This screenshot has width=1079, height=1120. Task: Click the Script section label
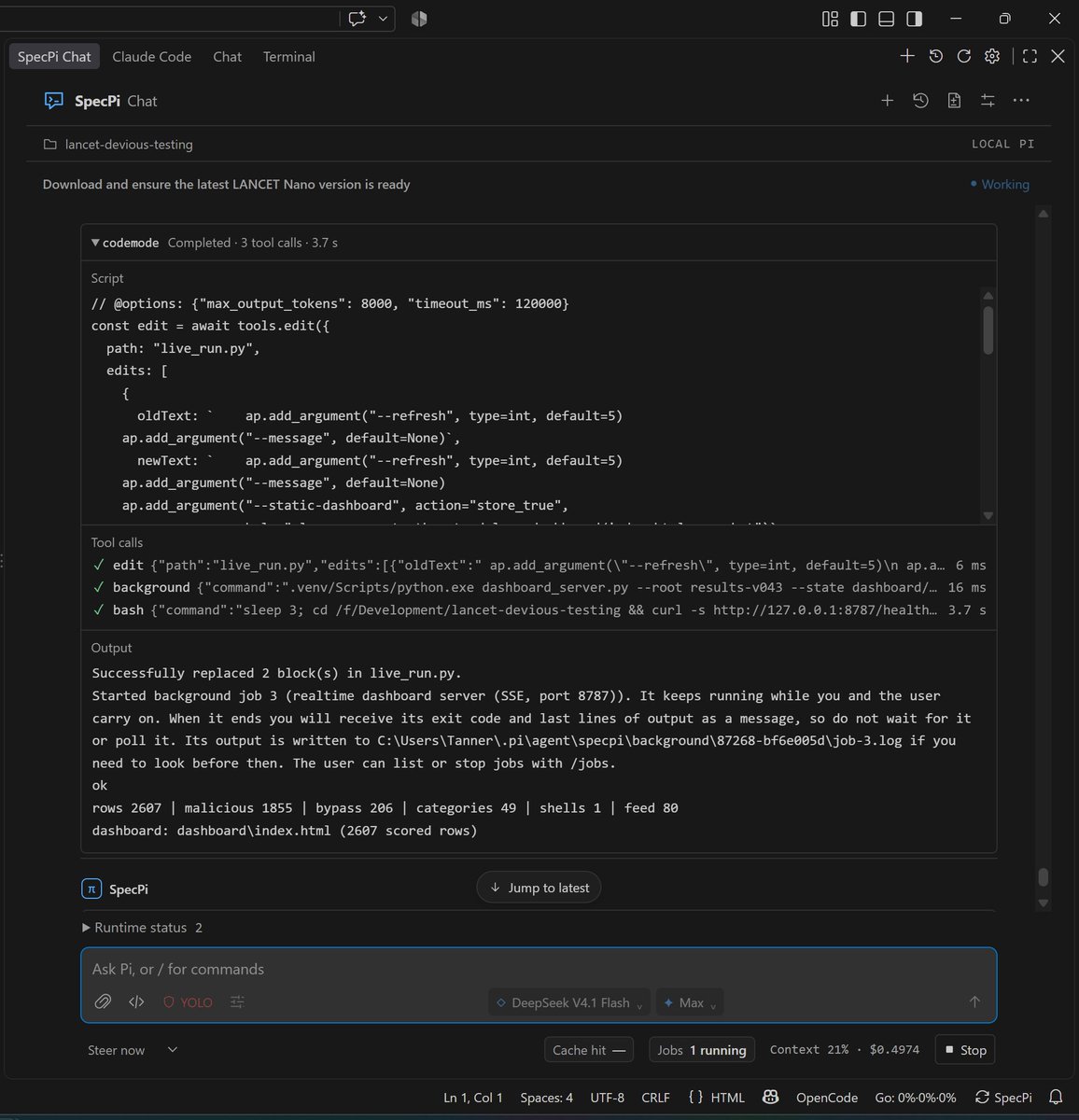107,278
